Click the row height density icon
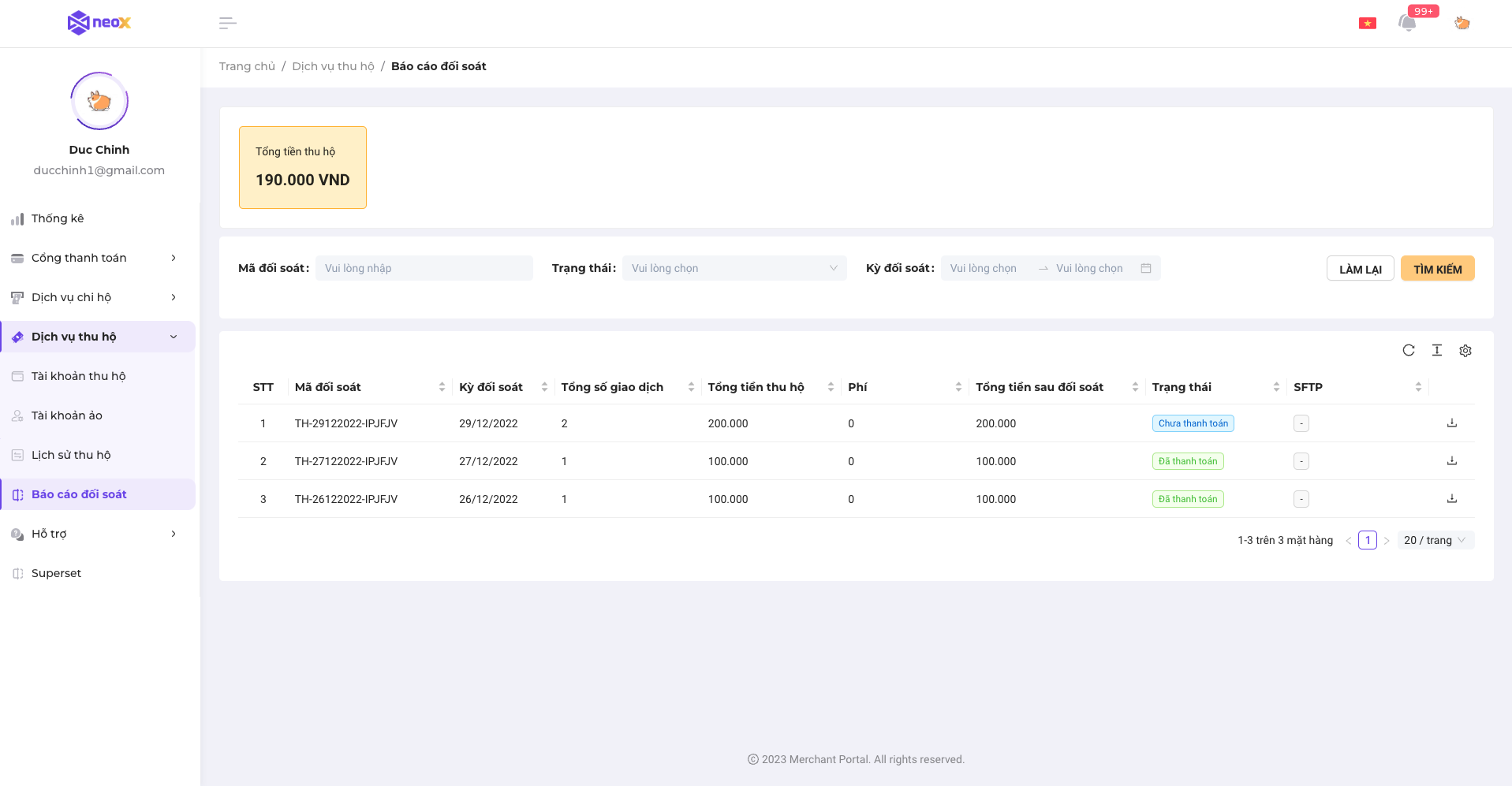The width and height of the screenshot is (1512, 786). [1436, 350]
